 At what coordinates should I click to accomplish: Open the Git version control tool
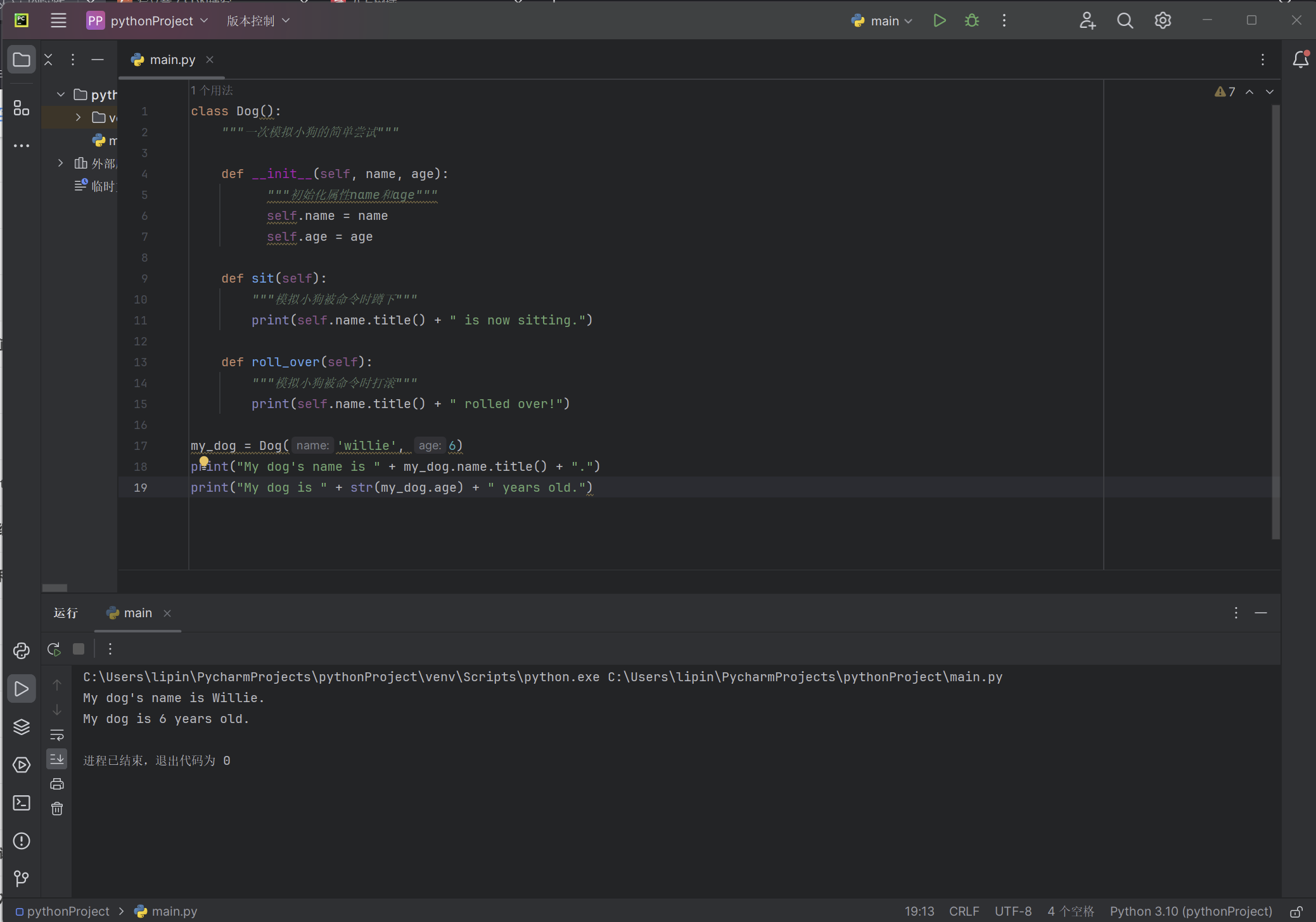pyautogui.click(x=22, y=878)
